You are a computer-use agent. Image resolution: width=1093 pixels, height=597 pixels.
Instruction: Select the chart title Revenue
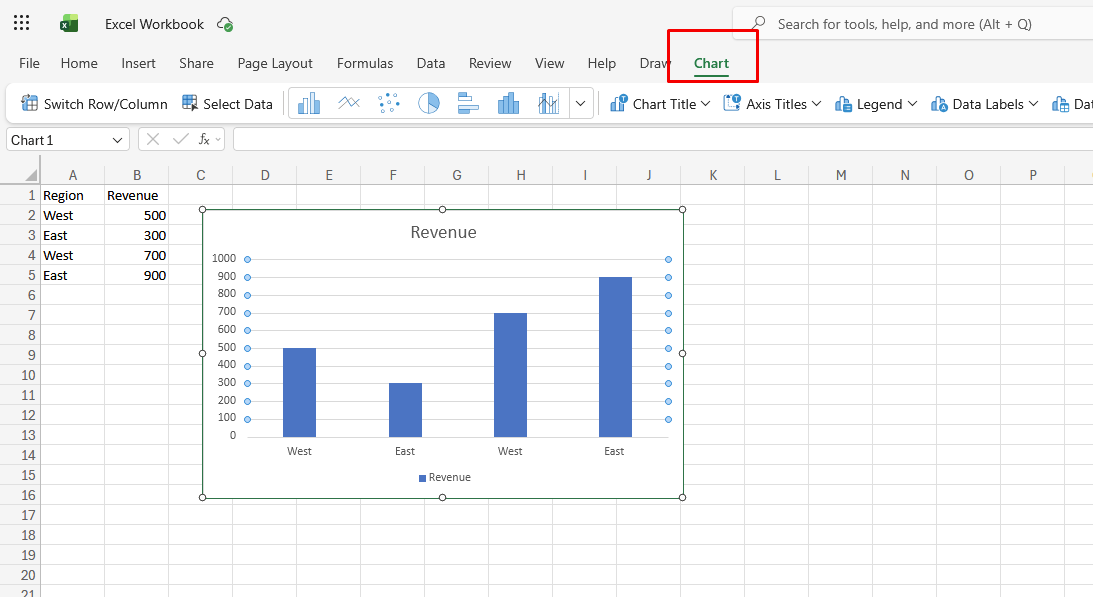click(x=443, y=232)
